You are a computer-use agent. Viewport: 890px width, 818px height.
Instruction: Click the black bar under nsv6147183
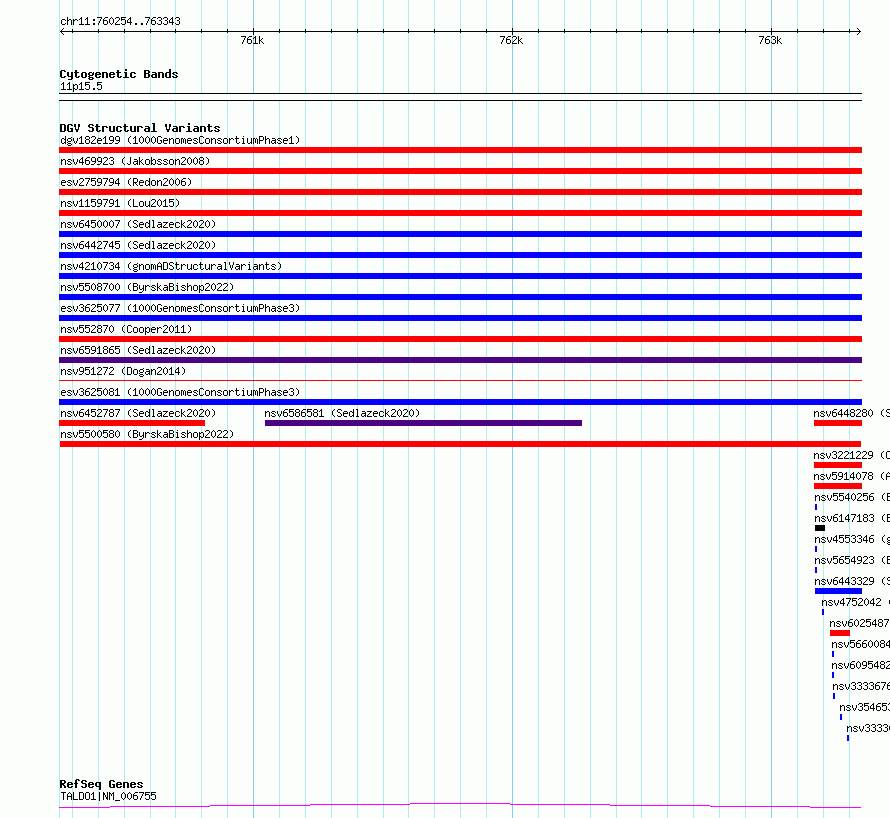pyautogui.click(x=820, y=528)
